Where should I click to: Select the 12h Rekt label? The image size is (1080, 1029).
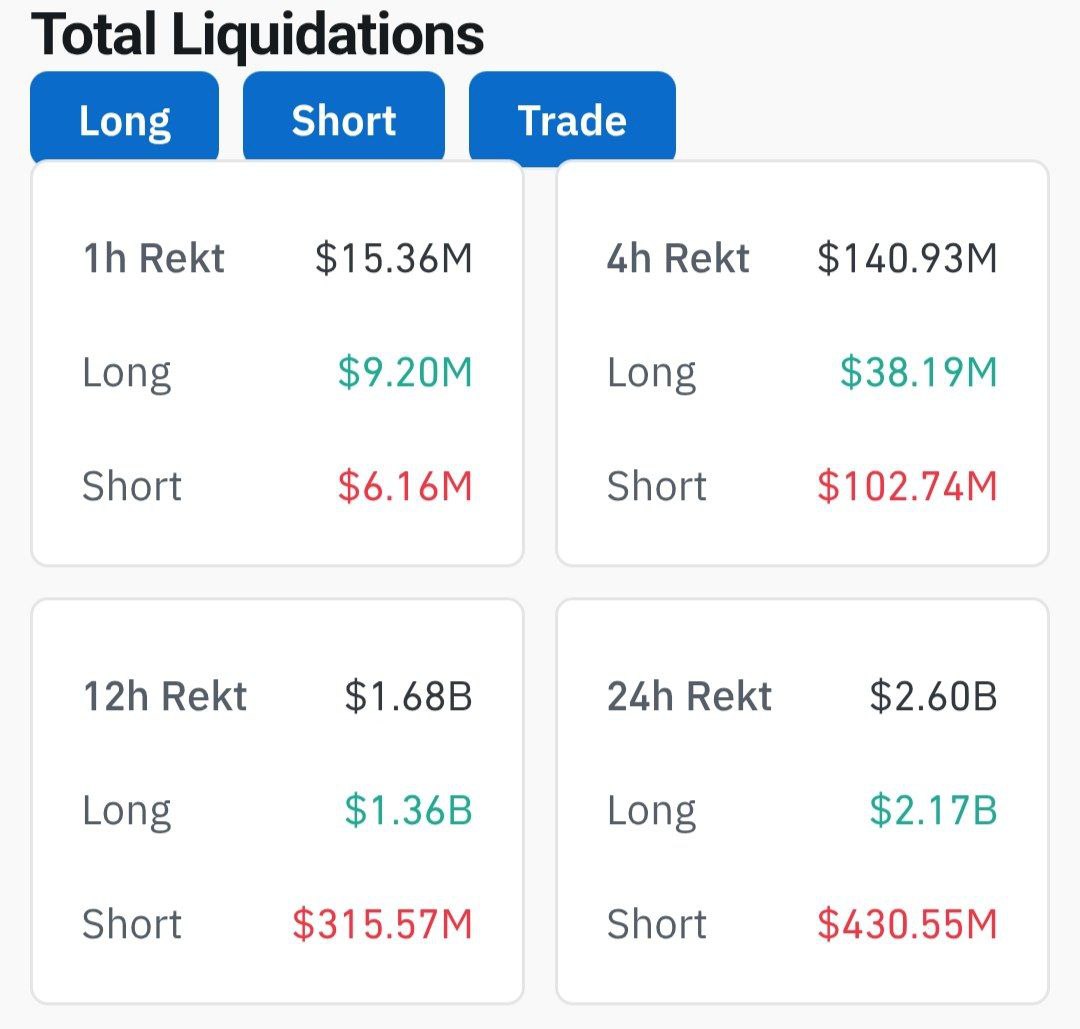pyautogui.click(x=164, y=696)
